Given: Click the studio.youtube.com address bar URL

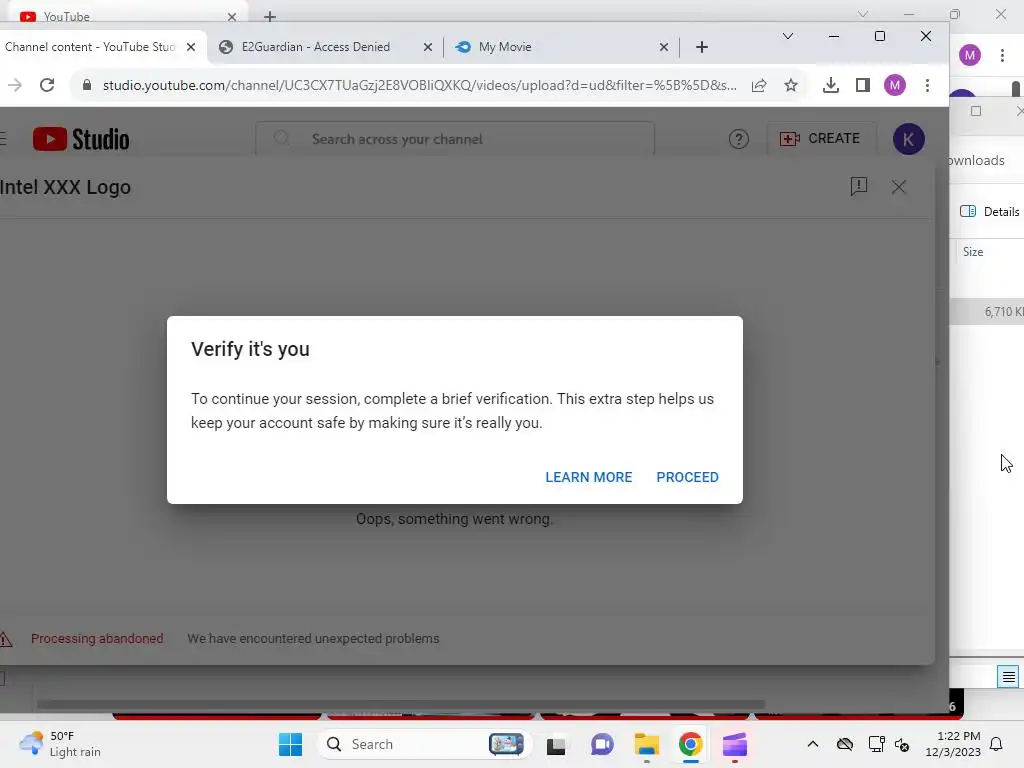Looking at the screenshot, I should pos(419,85).
